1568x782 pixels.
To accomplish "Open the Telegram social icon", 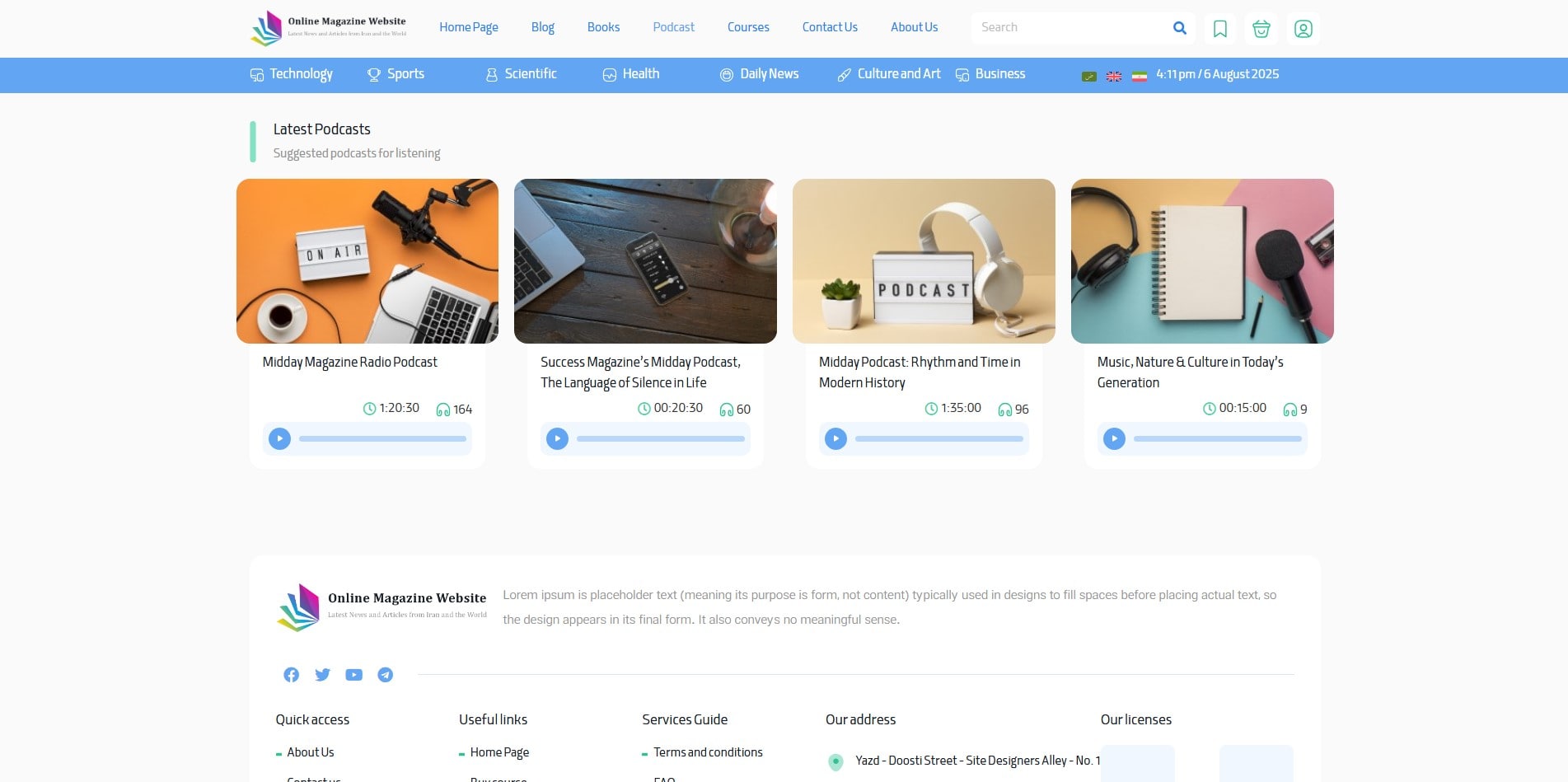I will (385, 675).
